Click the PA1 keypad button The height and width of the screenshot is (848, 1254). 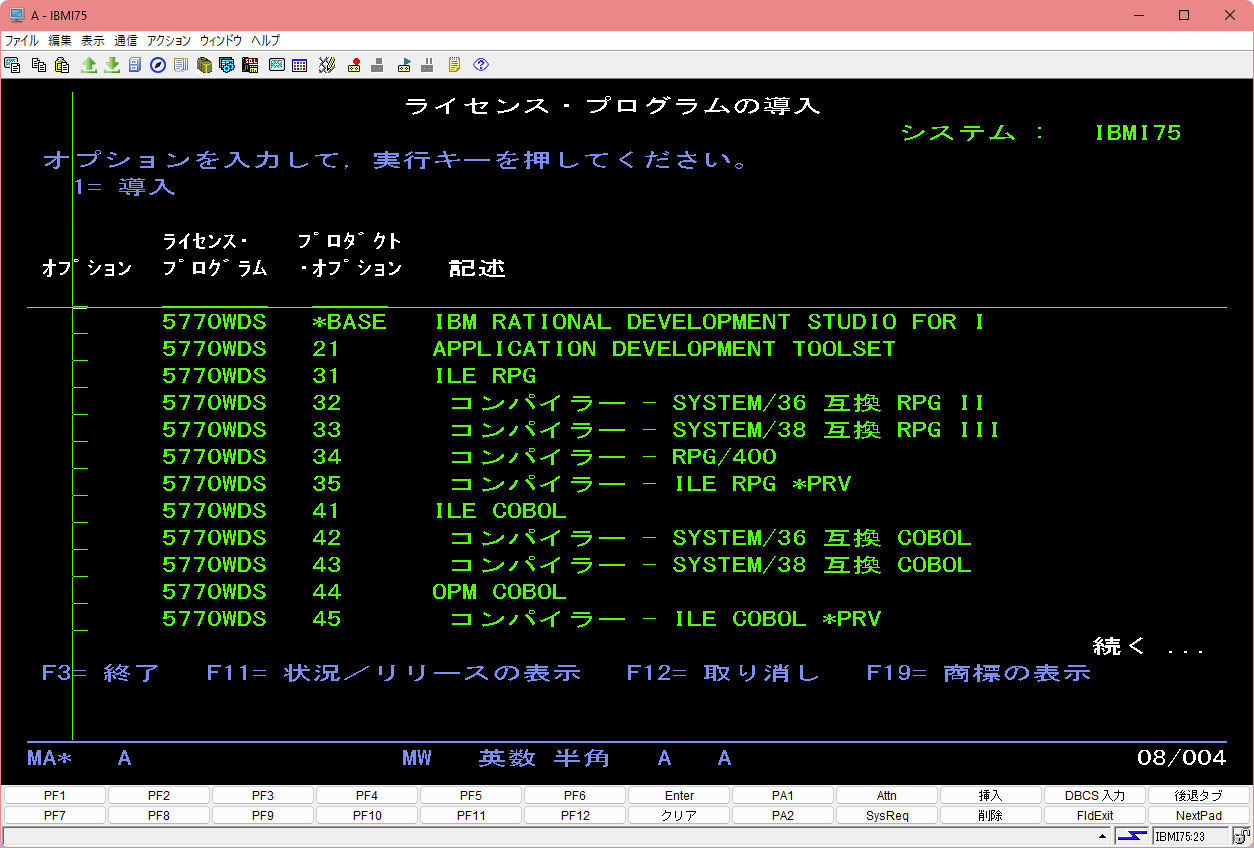click(783, 796)
